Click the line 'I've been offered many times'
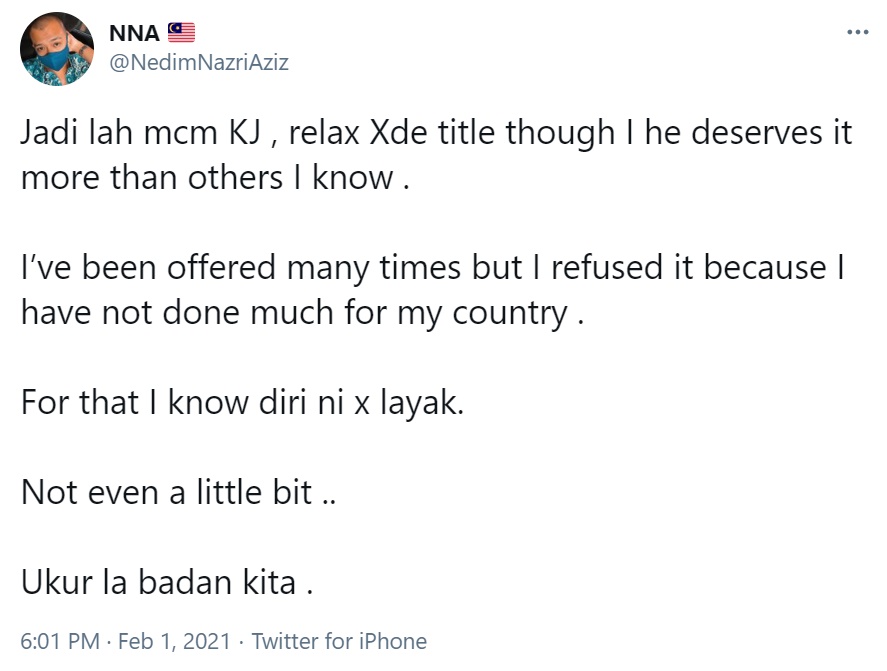The width and height of the screenshot is (887, 671). 433,268
